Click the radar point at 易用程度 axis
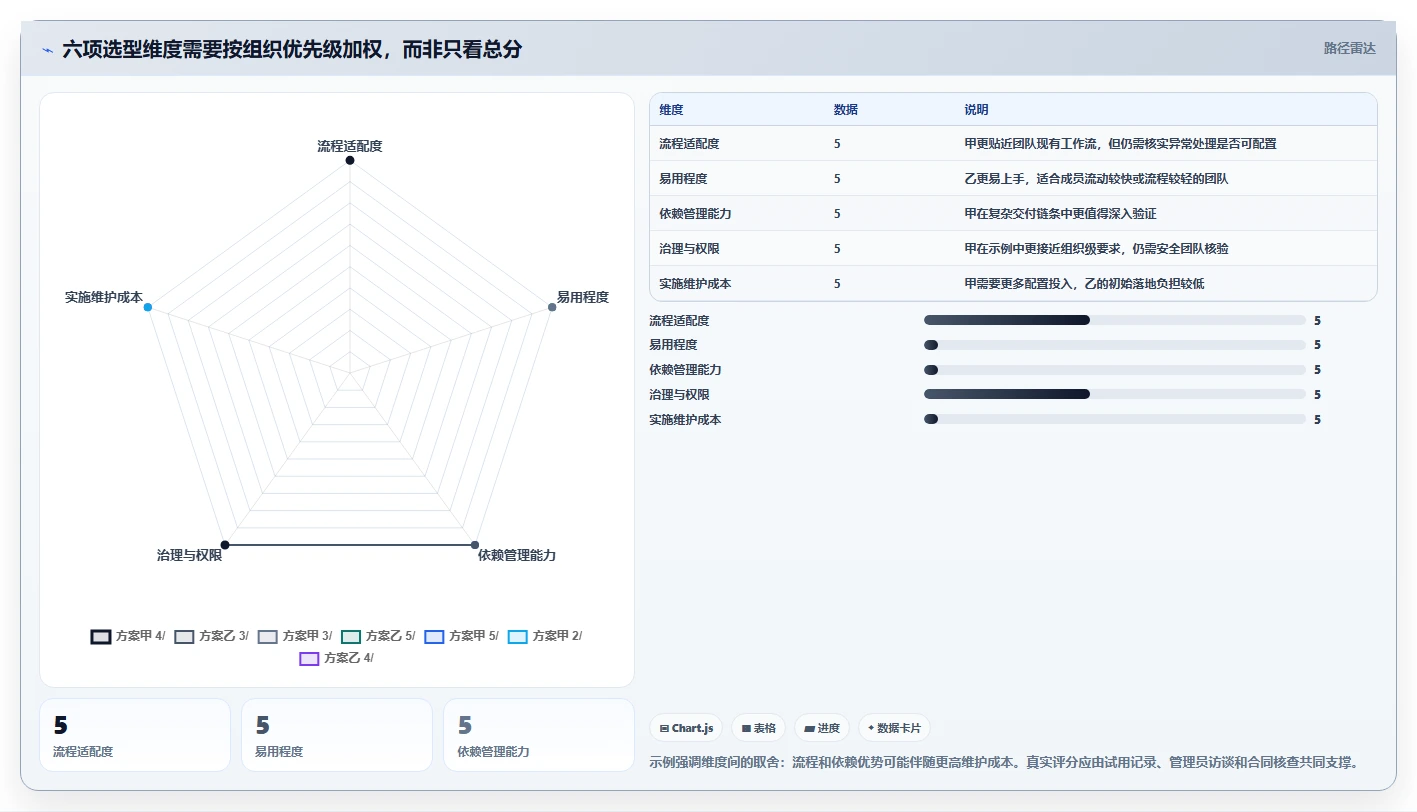 point(552,307)
